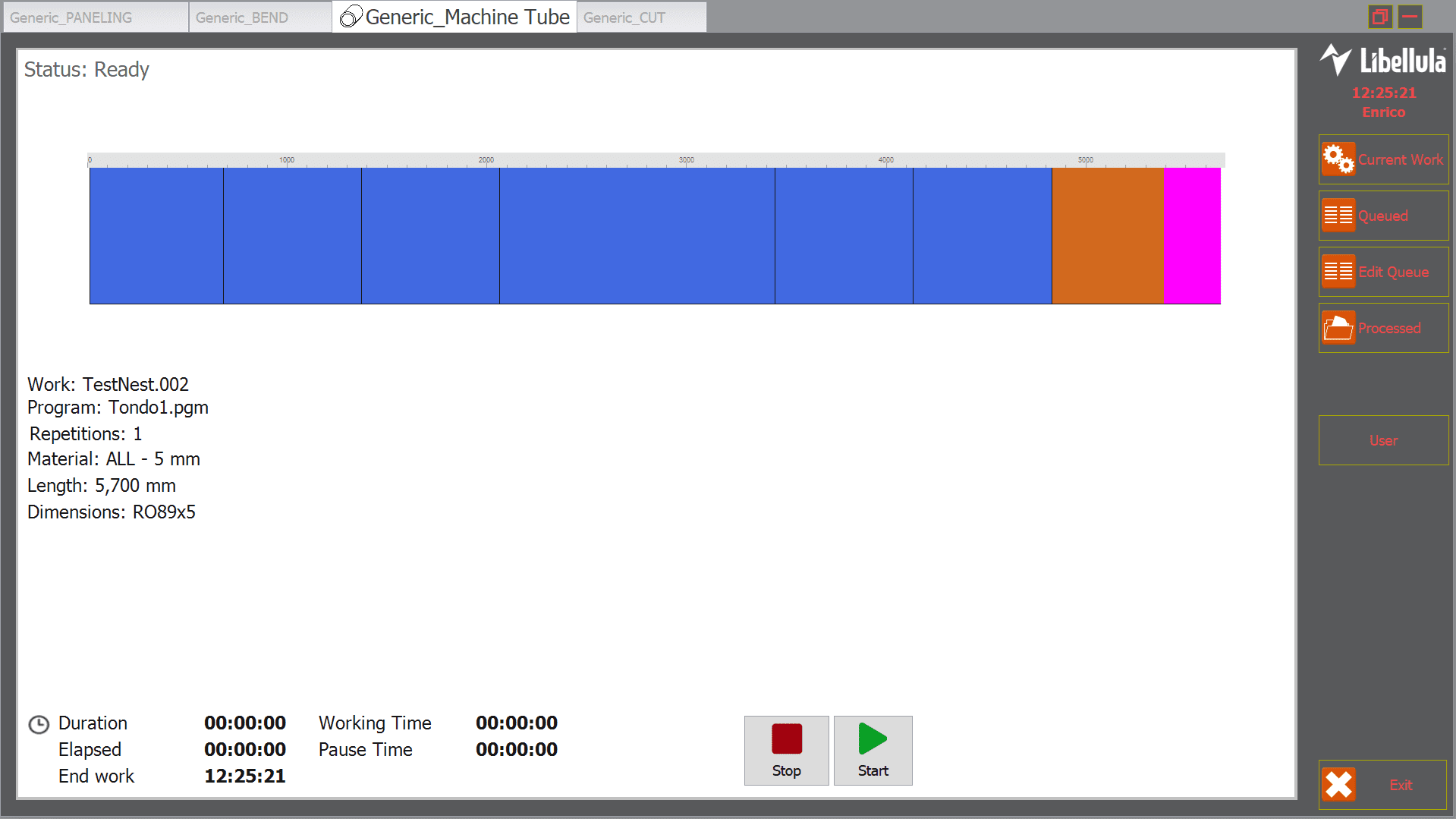
Task: Click the red X Exit icon
Action: click(1339, 785)
